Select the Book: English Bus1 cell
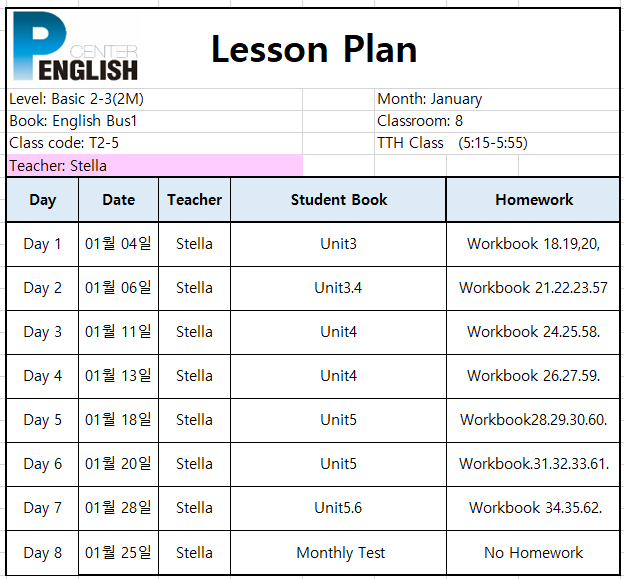Image resolution: width=624 pixels, height=579 pixels. [x=155, y=121]
